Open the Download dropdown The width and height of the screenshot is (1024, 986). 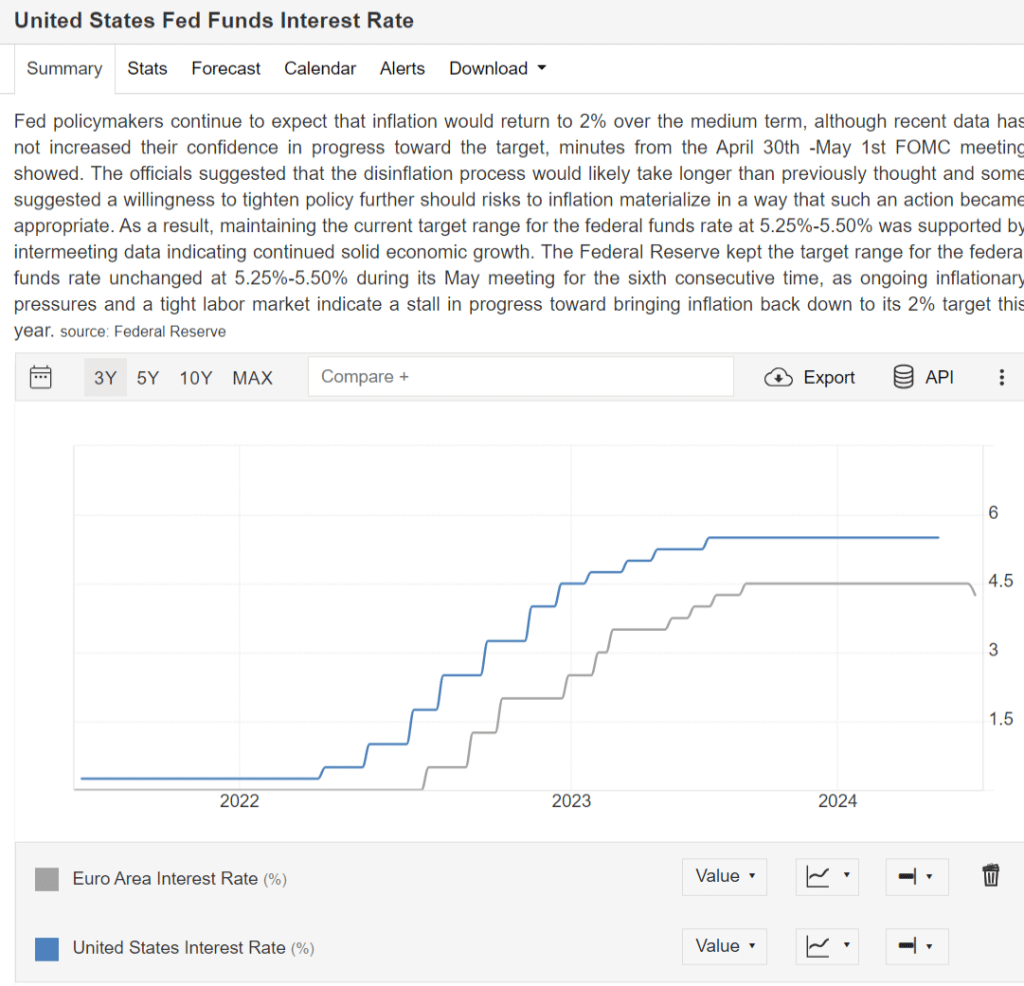(x=497, y=68)
